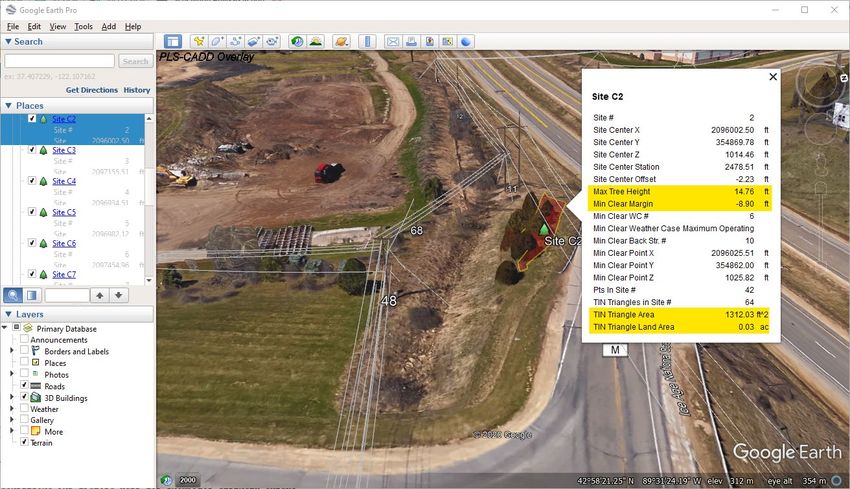Click the Site C5 tree placemark icon

click(x=44, y=212)
